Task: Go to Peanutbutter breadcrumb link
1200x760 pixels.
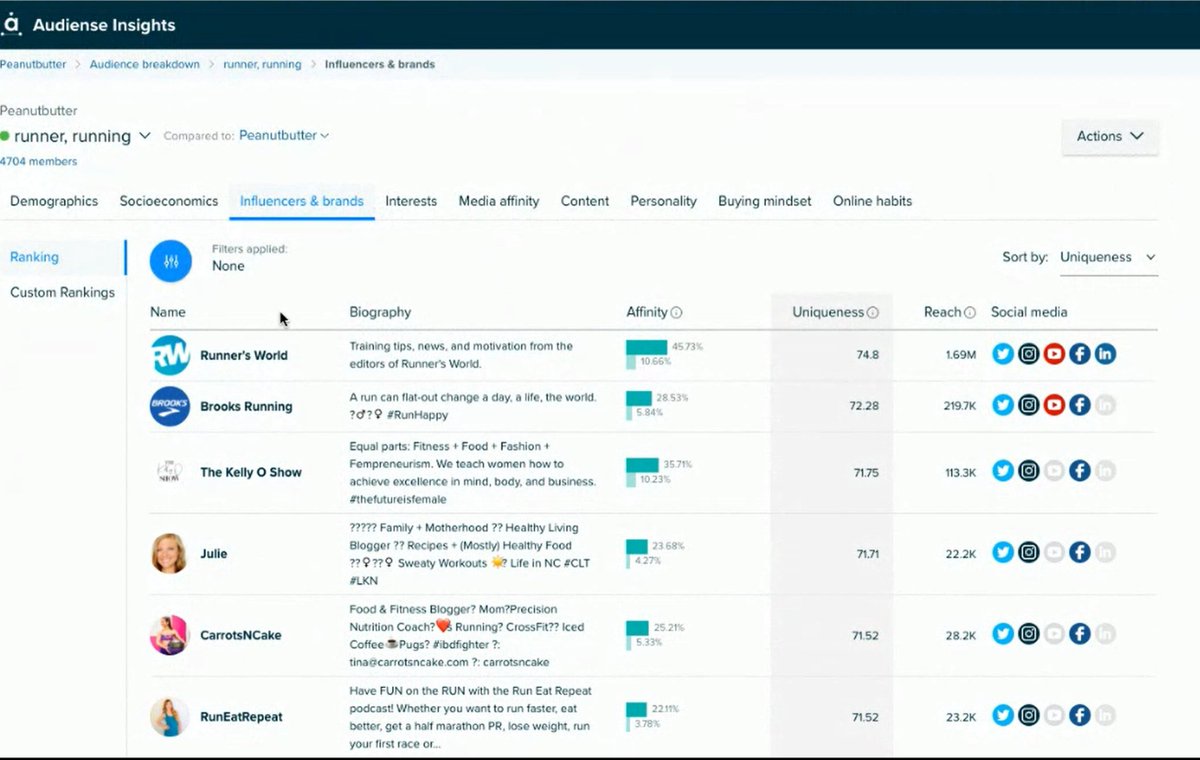Action: 33,64
